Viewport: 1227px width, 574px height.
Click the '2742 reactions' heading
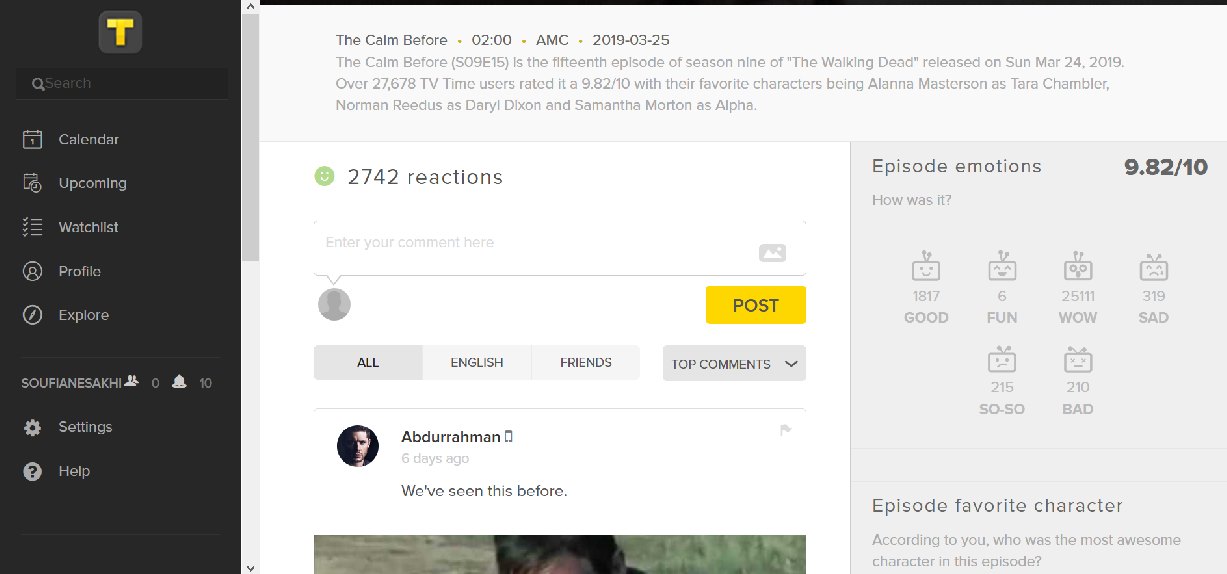tap(425, 177)
